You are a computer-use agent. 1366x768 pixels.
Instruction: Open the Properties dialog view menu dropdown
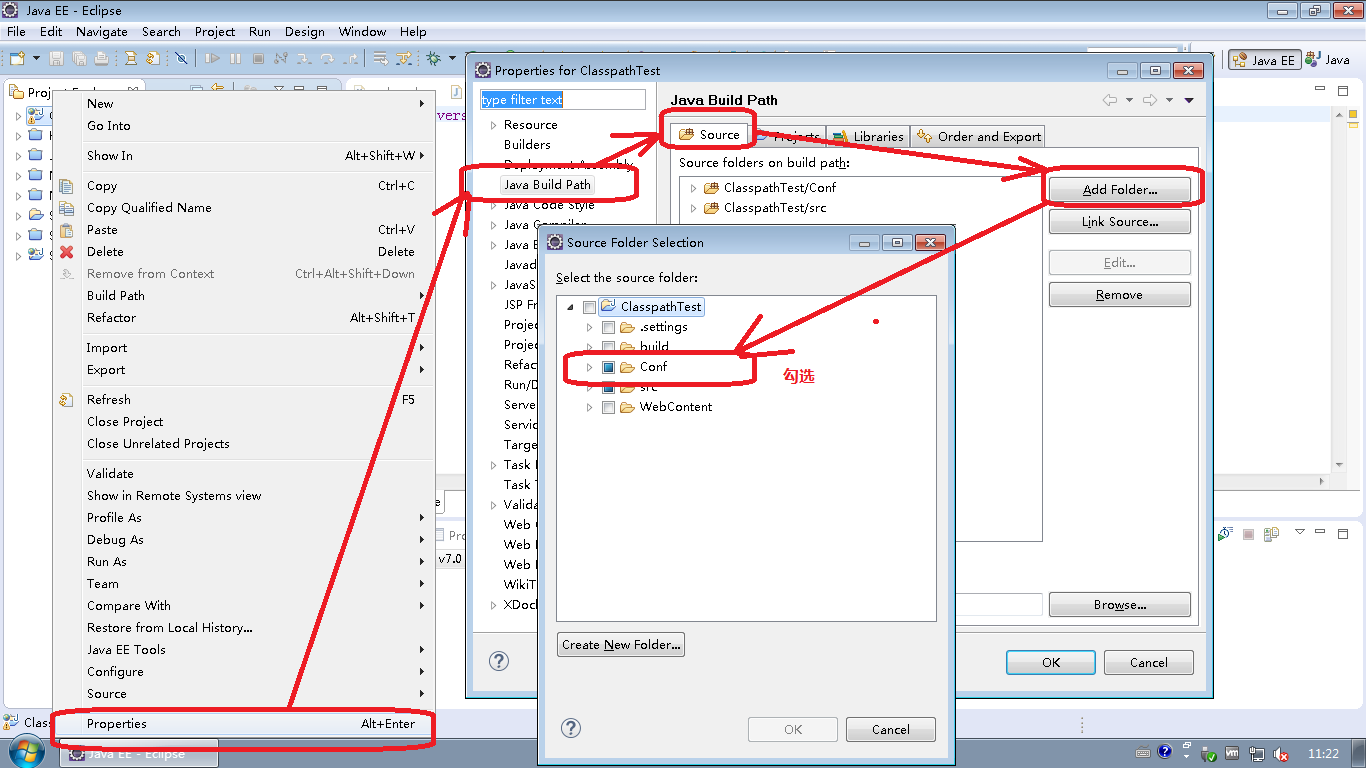click(x=1189, y=100)
